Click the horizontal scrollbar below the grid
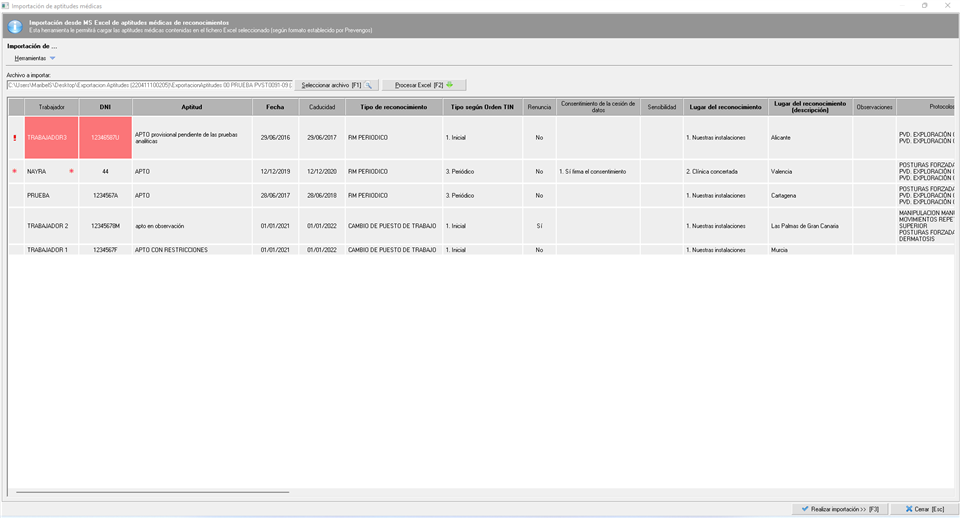960x518 pixels. pos(152,492)
